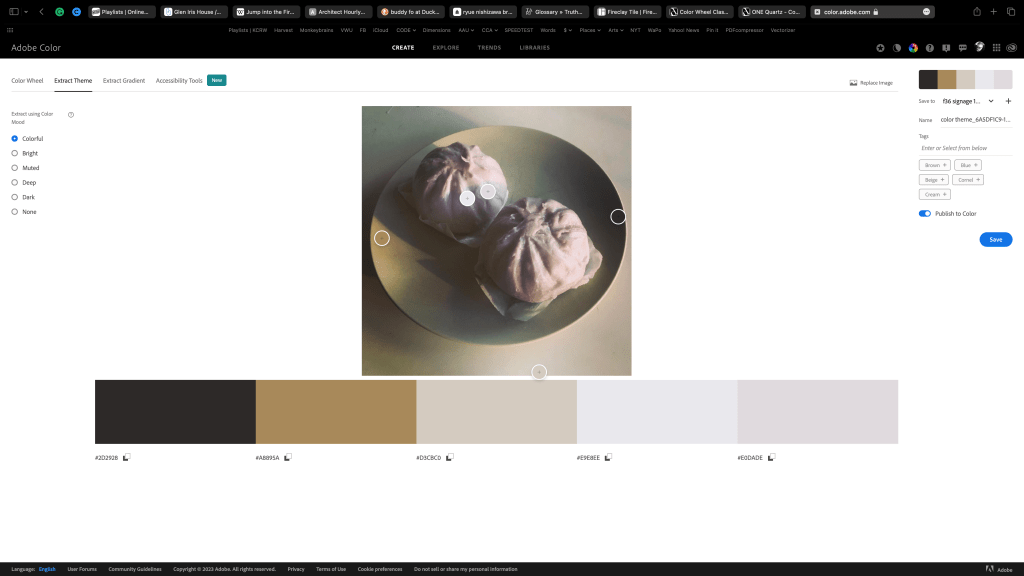Click the help question mark icon

point(930,48)
